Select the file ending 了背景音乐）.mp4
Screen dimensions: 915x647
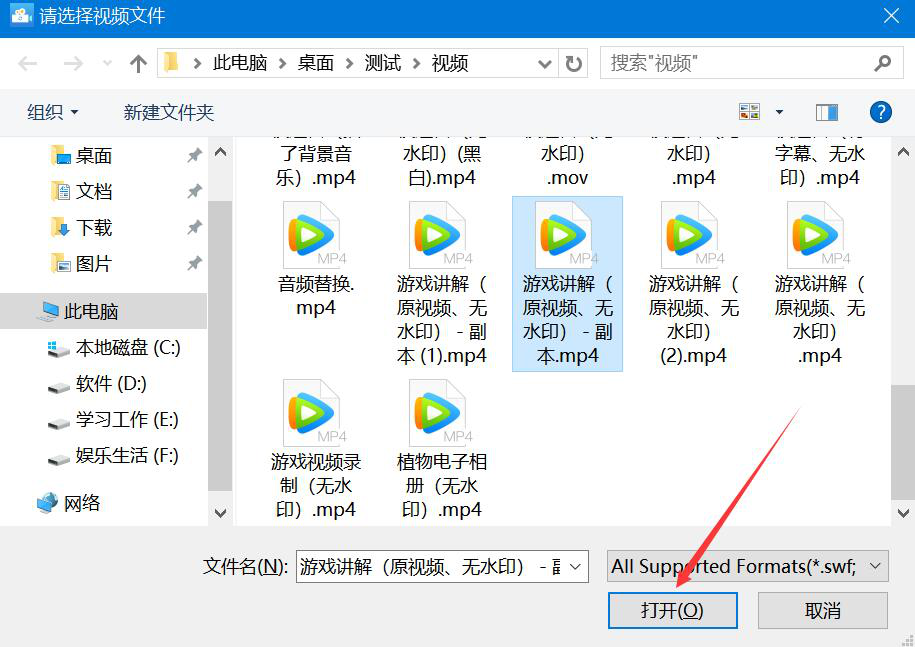click(x=316, y=165)
